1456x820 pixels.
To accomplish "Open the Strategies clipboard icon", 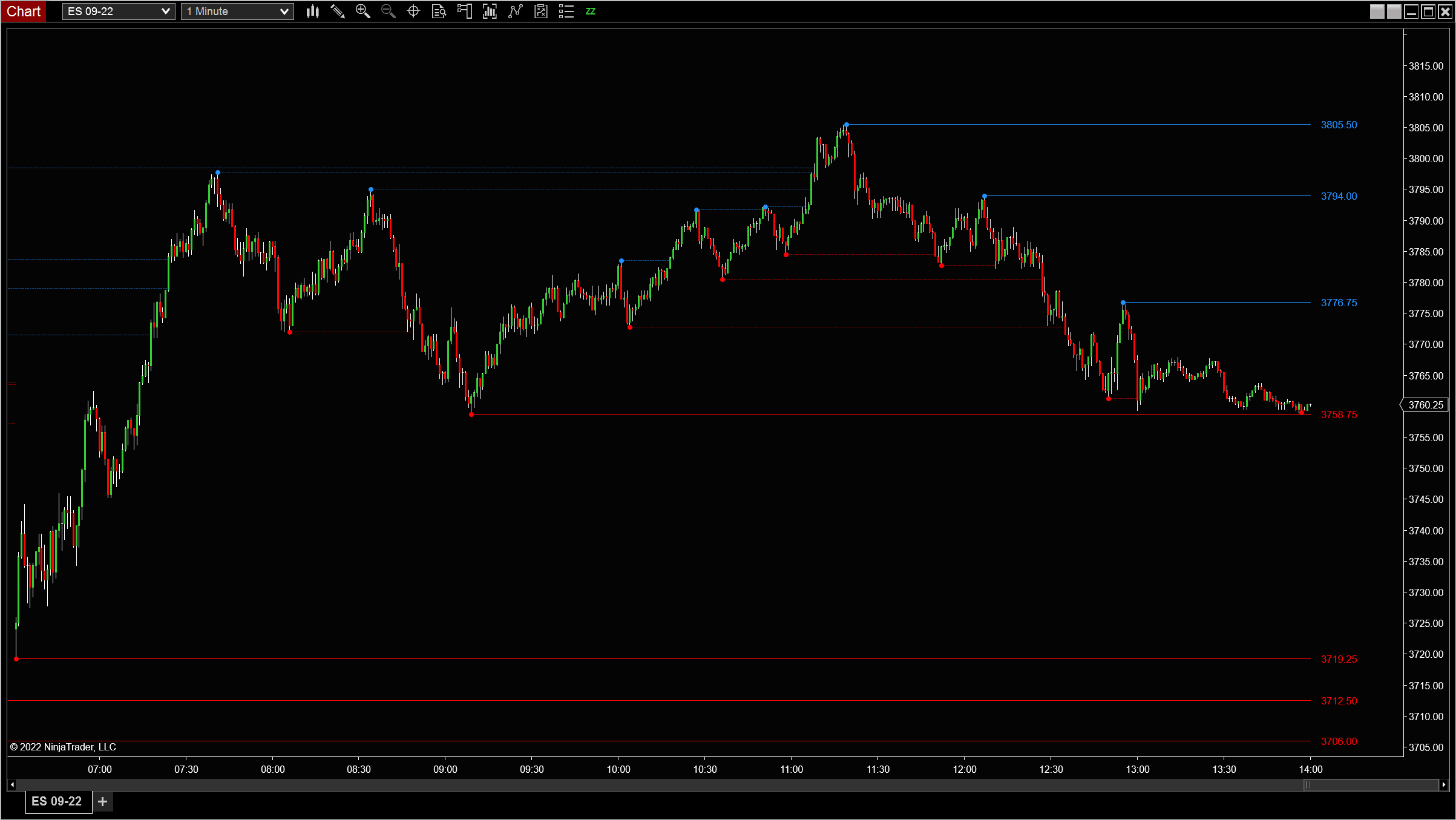I will 540,11.
